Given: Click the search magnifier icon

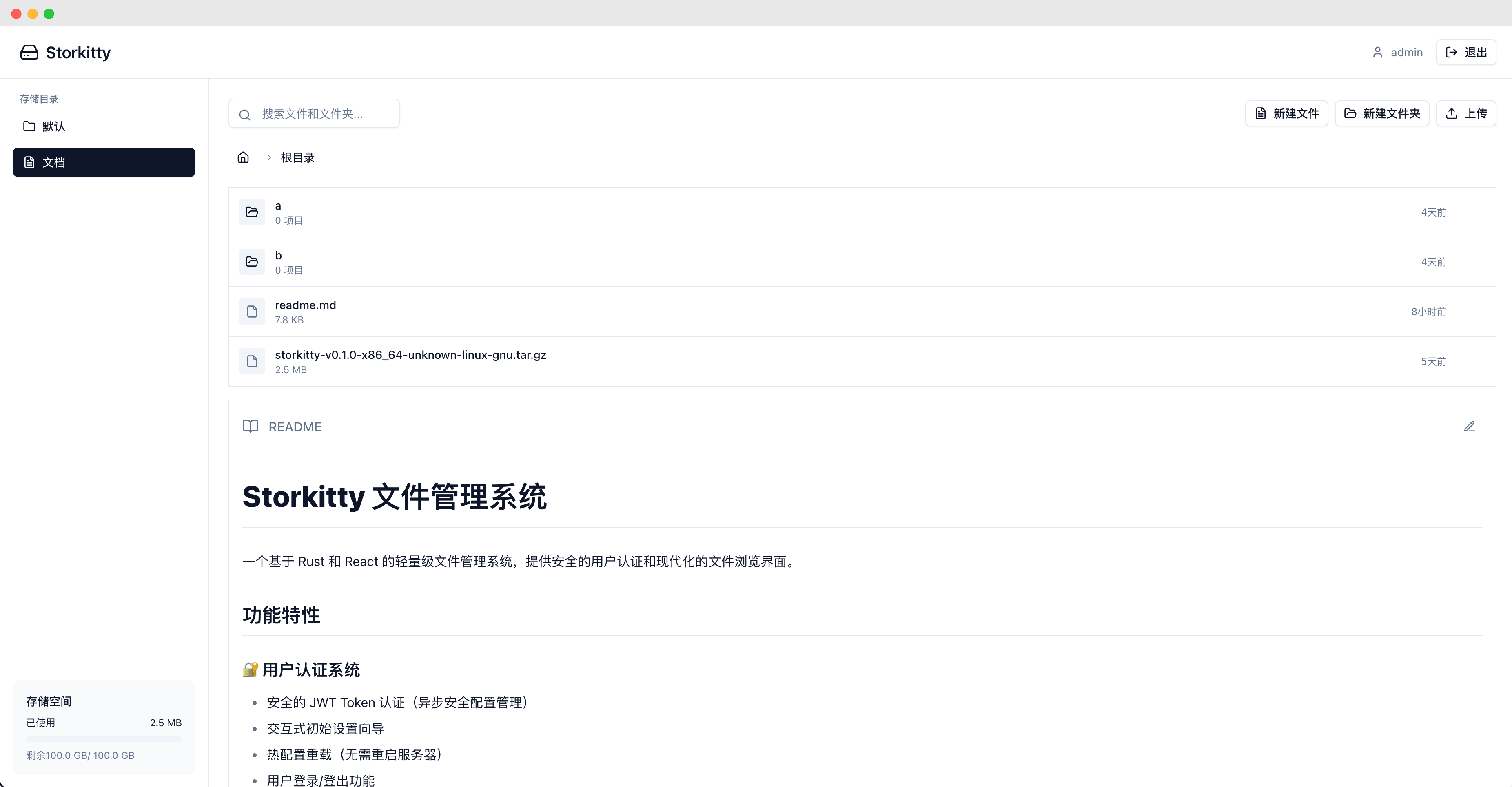Looking at the screenshot, I should tap(245, 114).
